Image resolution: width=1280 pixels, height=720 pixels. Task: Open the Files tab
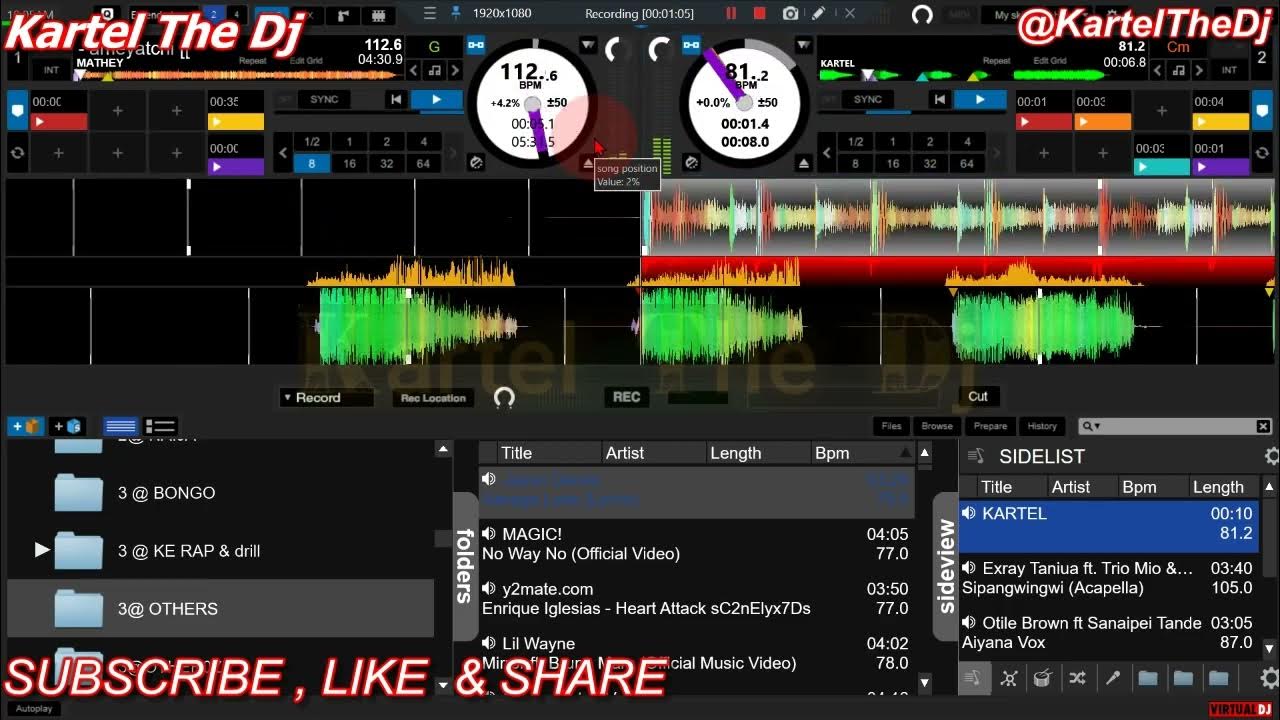(x=891, y=426)
